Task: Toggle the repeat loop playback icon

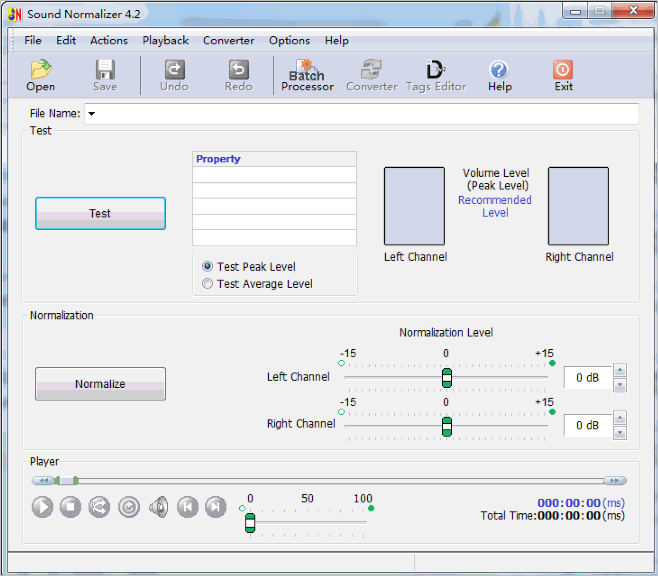Action: [x=128, y=507]
